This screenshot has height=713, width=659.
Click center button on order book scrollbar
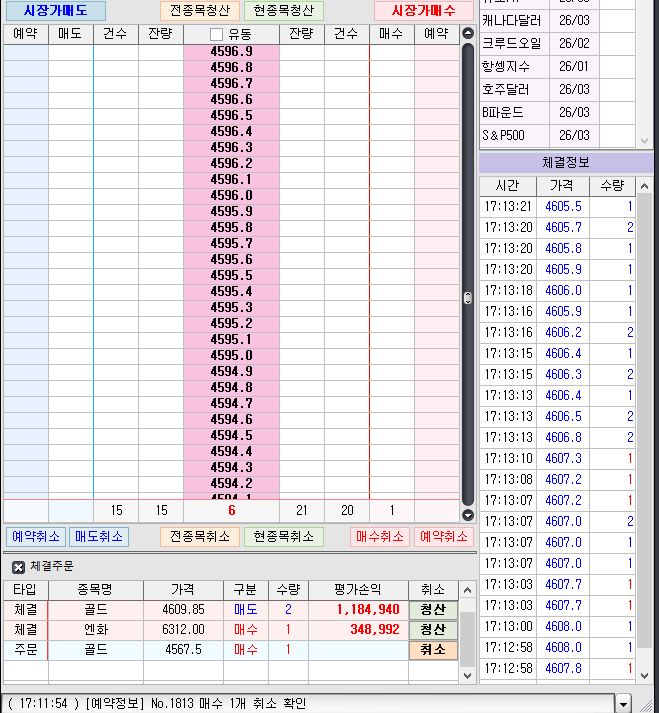pyautogui.click(x=467, y=297)
